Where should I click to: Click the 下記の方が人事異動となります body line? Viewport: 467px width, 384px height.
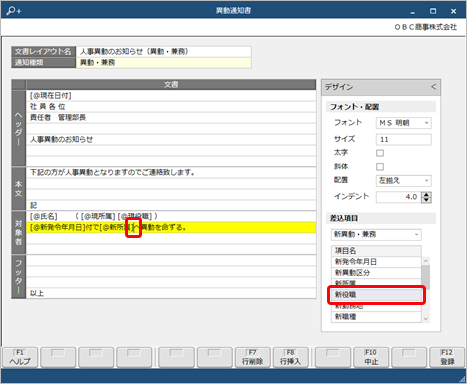pyautogui.click(x=171, y=172)
